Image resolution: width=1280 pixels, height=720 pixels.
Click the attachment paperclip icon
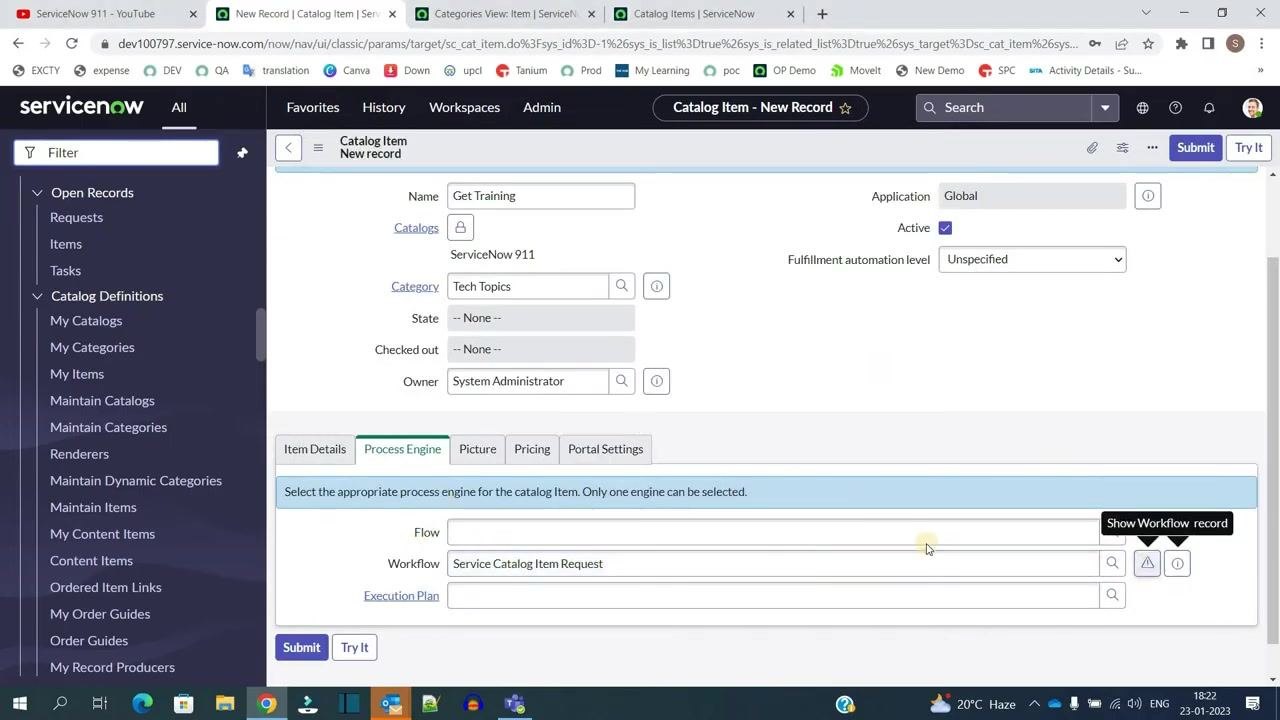1092,147
